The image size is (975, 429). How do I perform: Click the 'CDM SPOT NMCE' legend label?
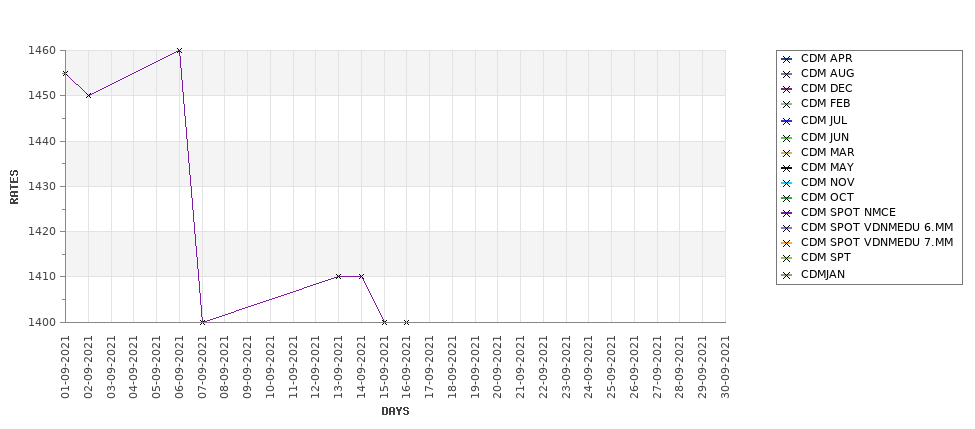click(x=848, y=212)
